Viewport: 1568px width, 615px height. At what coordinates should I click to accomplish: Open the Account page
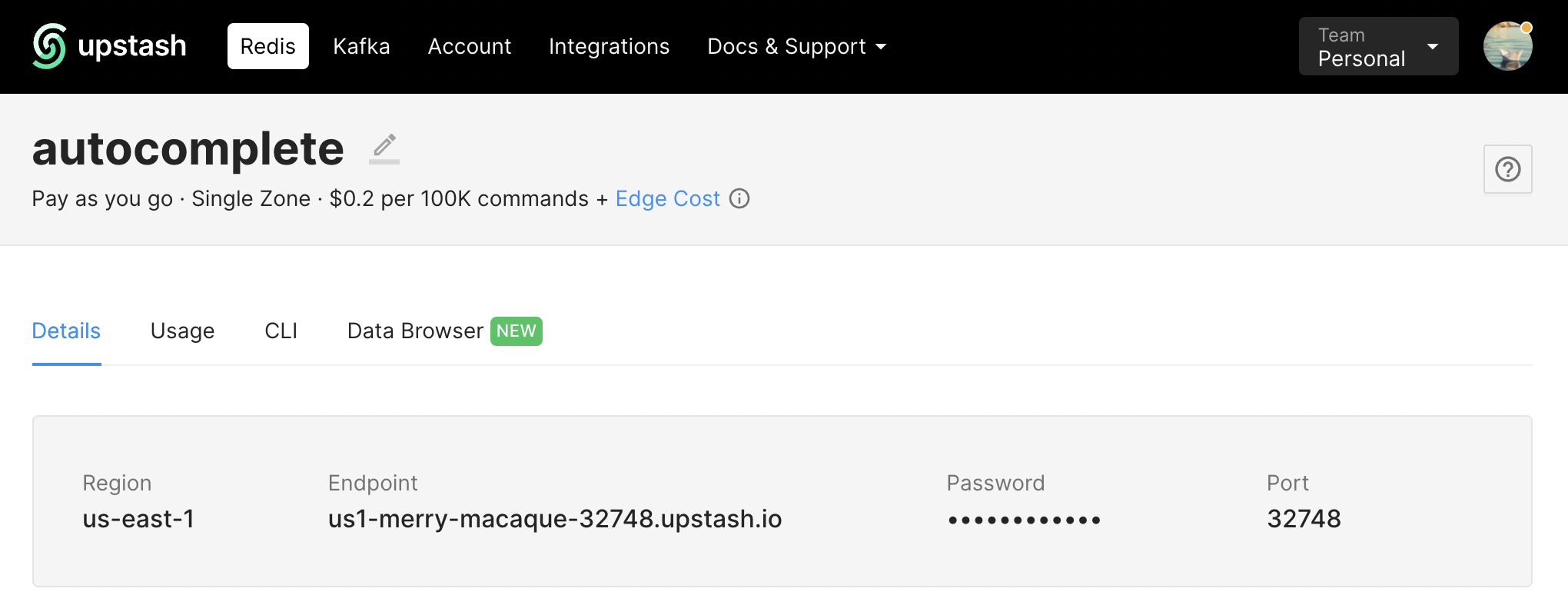[469, 46]
